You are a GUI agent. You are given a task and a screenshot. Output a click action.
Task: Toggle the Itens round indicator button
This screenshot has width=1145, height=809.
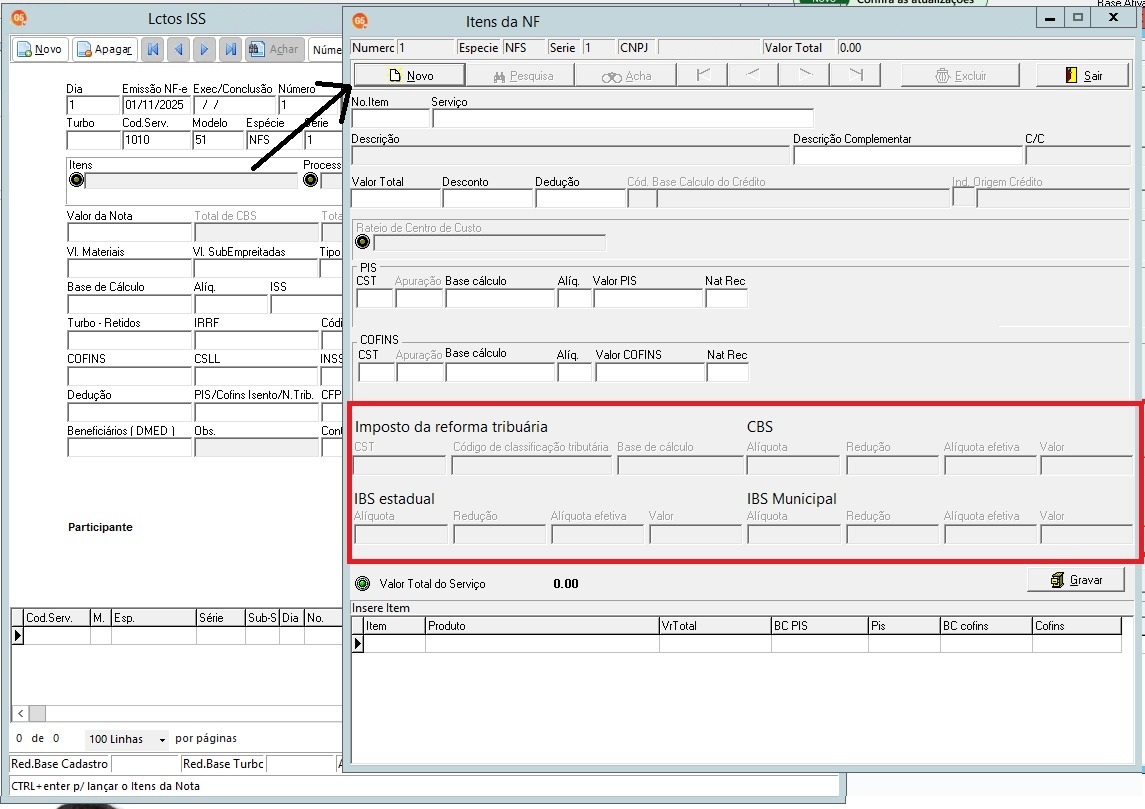pos(77,180)
